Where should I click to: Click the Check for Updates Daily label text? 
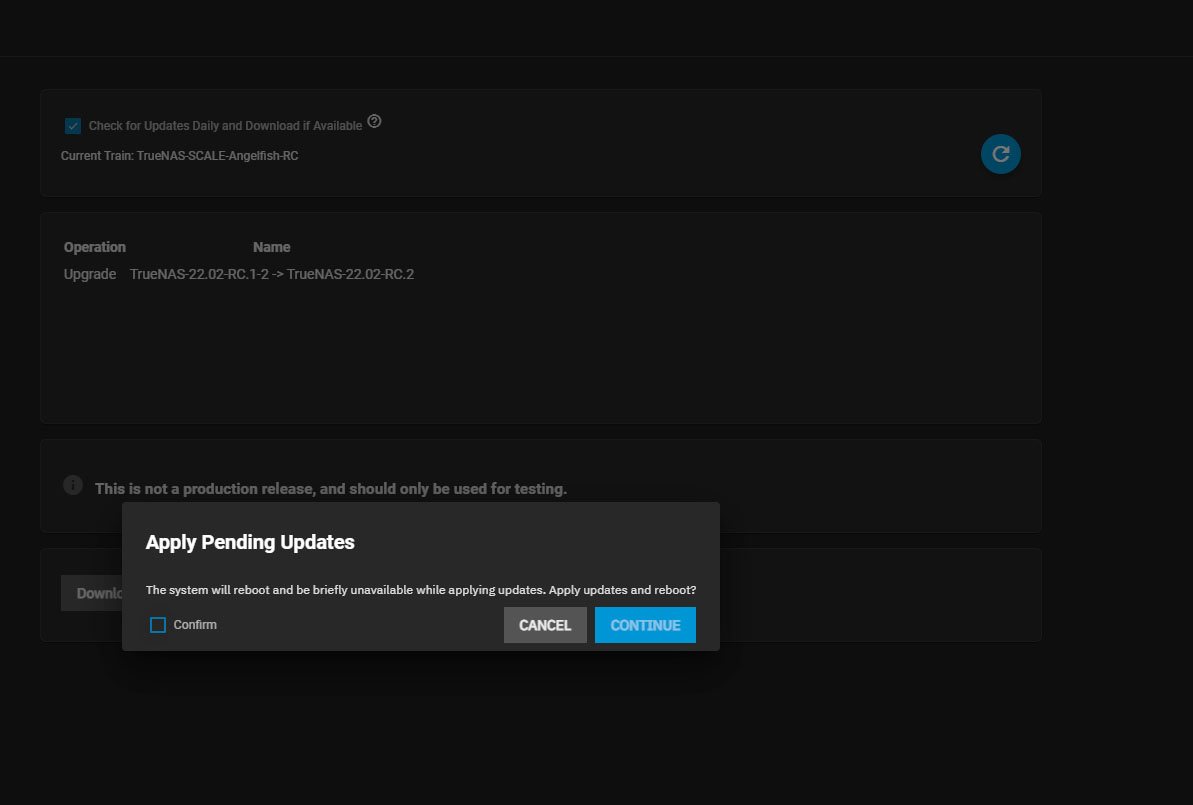pos(225,126)
